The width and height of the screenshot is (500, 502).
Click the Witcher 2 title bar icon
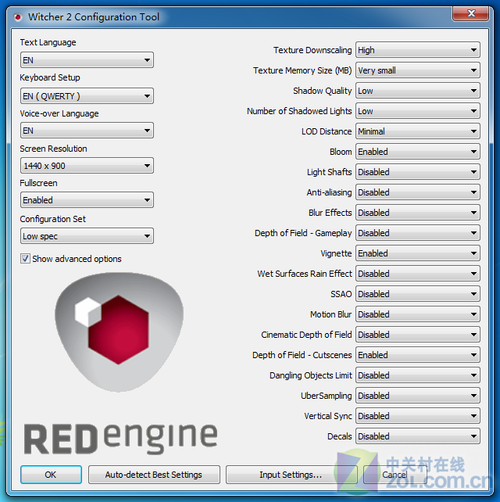tap(18, 17)
